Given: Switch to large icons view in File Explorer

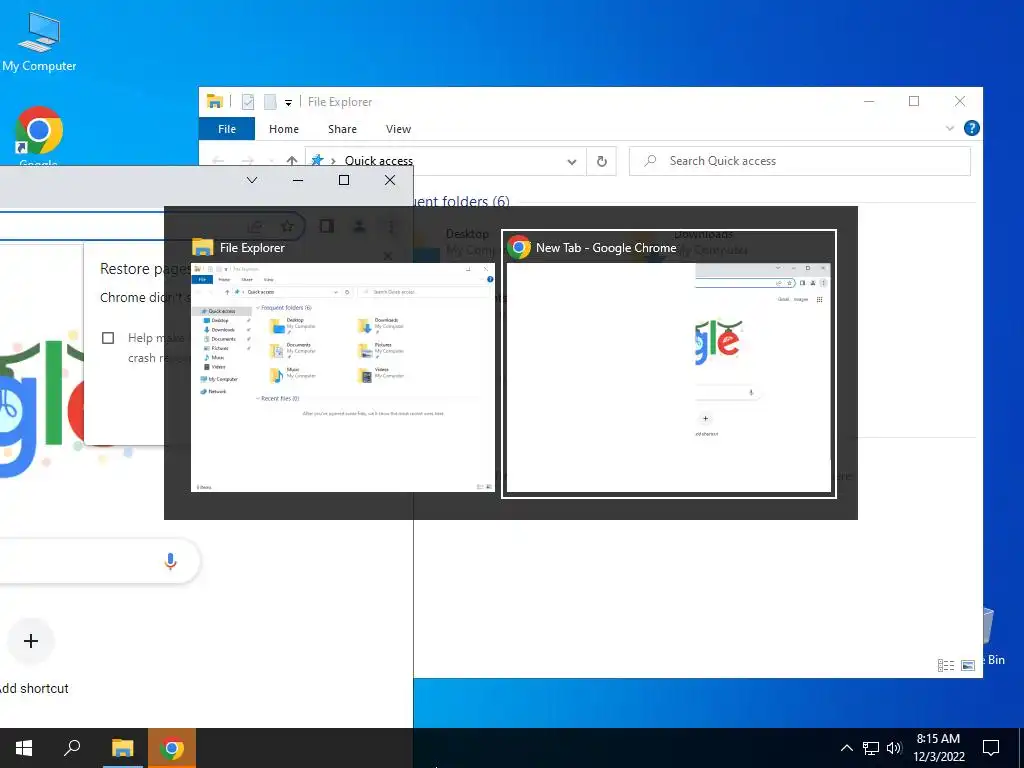Looking at the screenshot, I should pos(968,665).
